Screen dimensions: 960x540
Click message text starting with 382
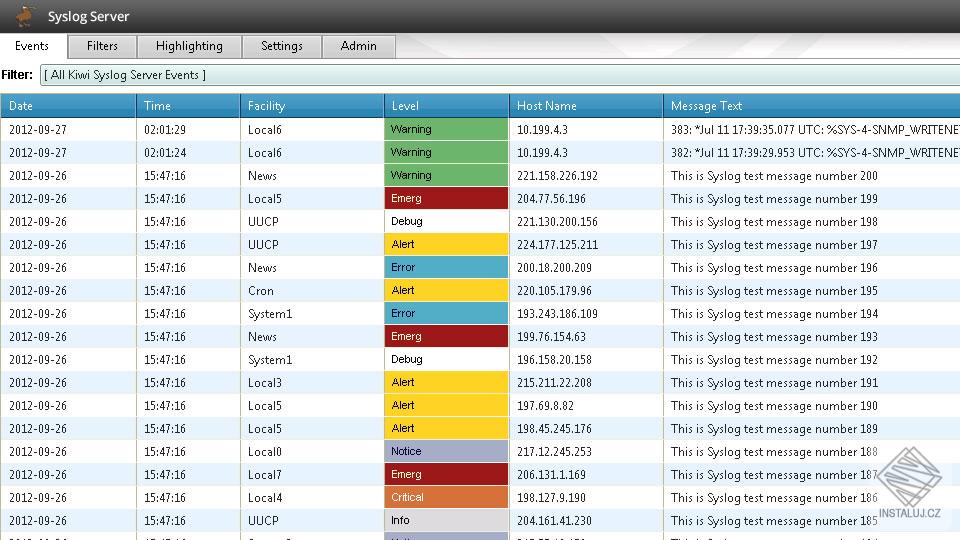815,153
